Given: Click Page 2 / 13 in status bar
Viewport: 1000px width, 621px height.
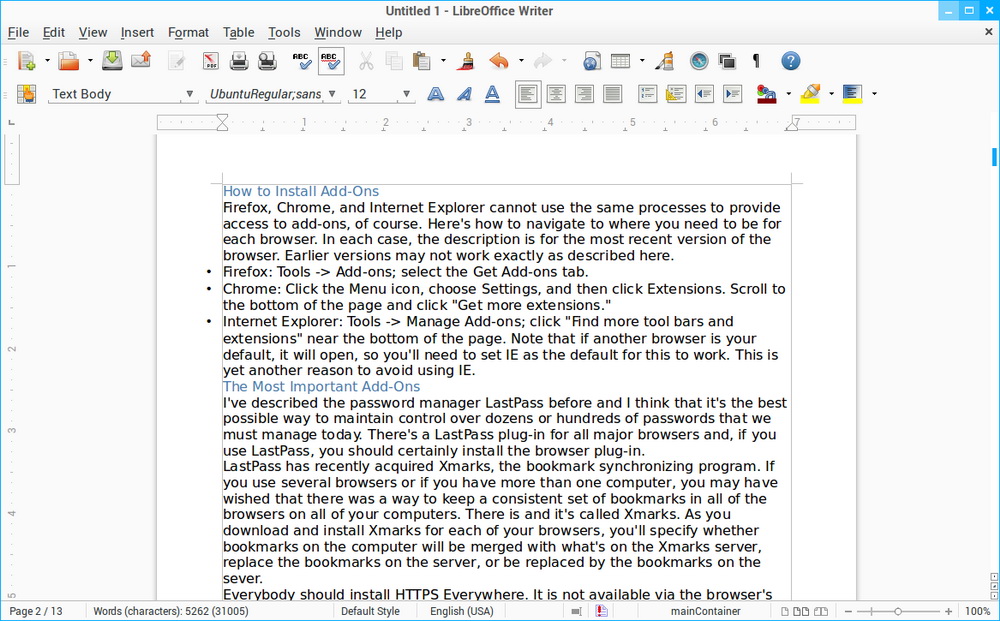Looking at the screenshot, I should (36, 611).
